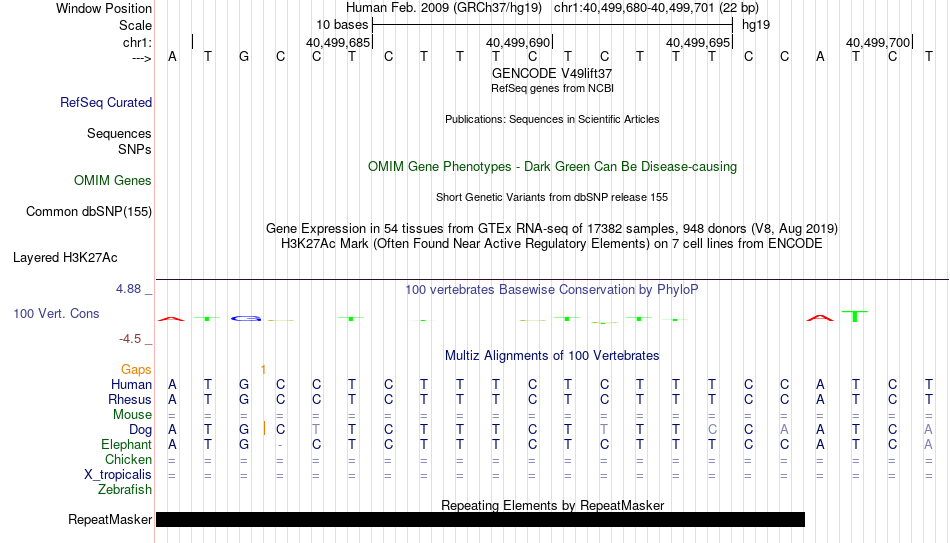Screen dimensions: 950x543
Task: Click the OMIM Genes track label
Action: tap(112, 181)
